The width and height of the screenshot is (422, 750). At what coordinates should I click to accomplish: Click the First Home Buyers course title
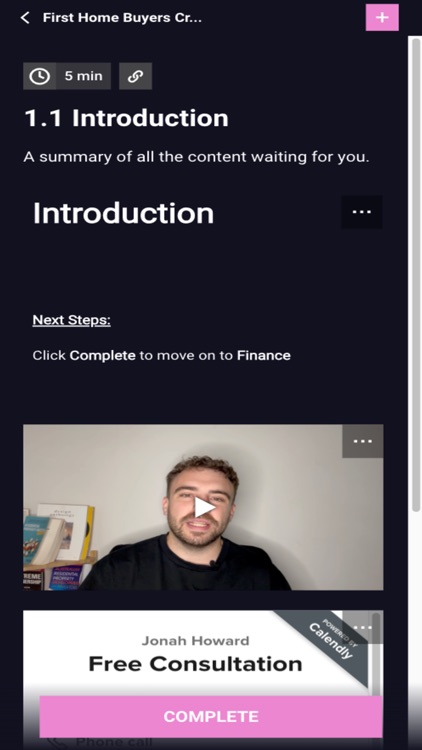point(122,18)
